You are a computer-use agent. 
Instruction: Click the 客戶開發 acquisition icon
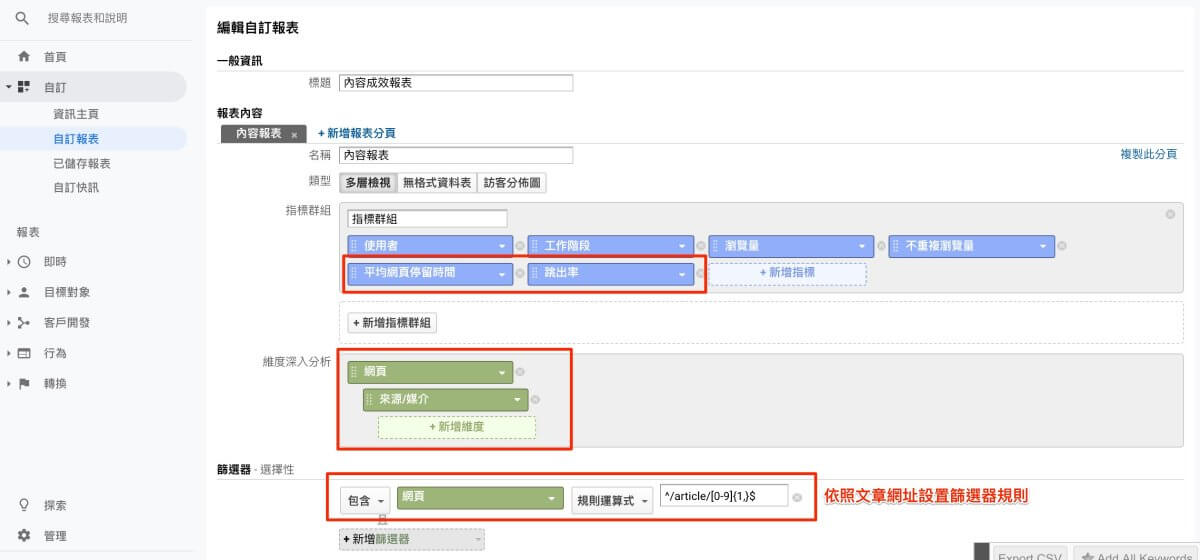(24, 323)
